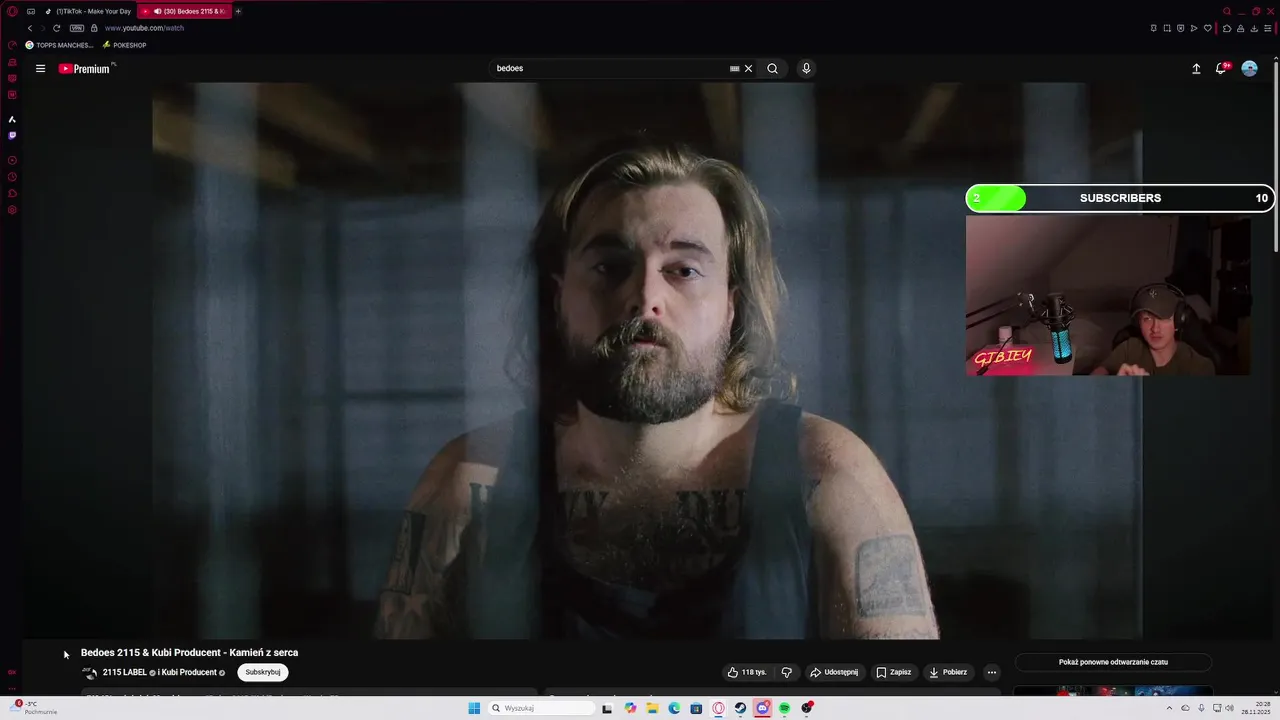Clear the YouTube search text with X

(x=748, y=69)
